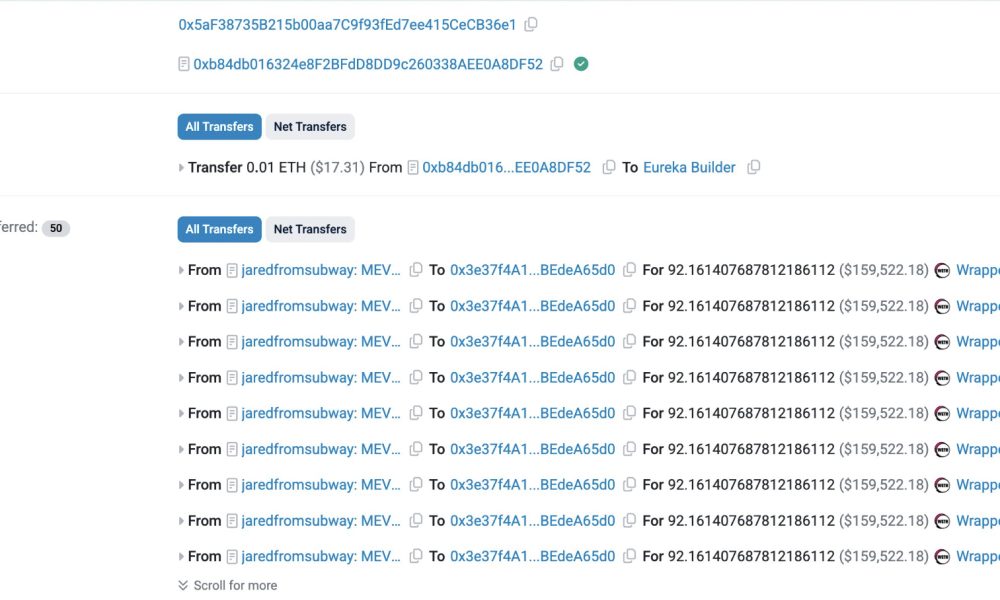The image size is (1000, 600).
Task: Click the ($17.31) value
Action: (x=337, y=168)
